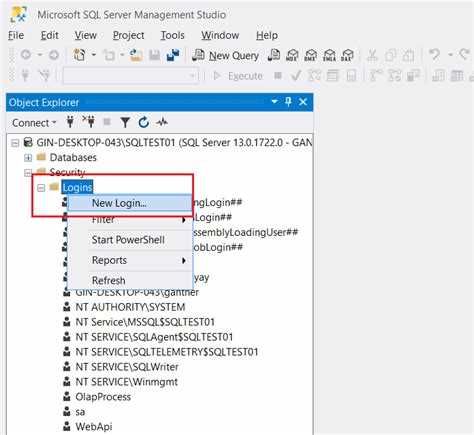Click the Paste toolbar icon
Viewport: 474px width, 435px height.
point(408,55)
